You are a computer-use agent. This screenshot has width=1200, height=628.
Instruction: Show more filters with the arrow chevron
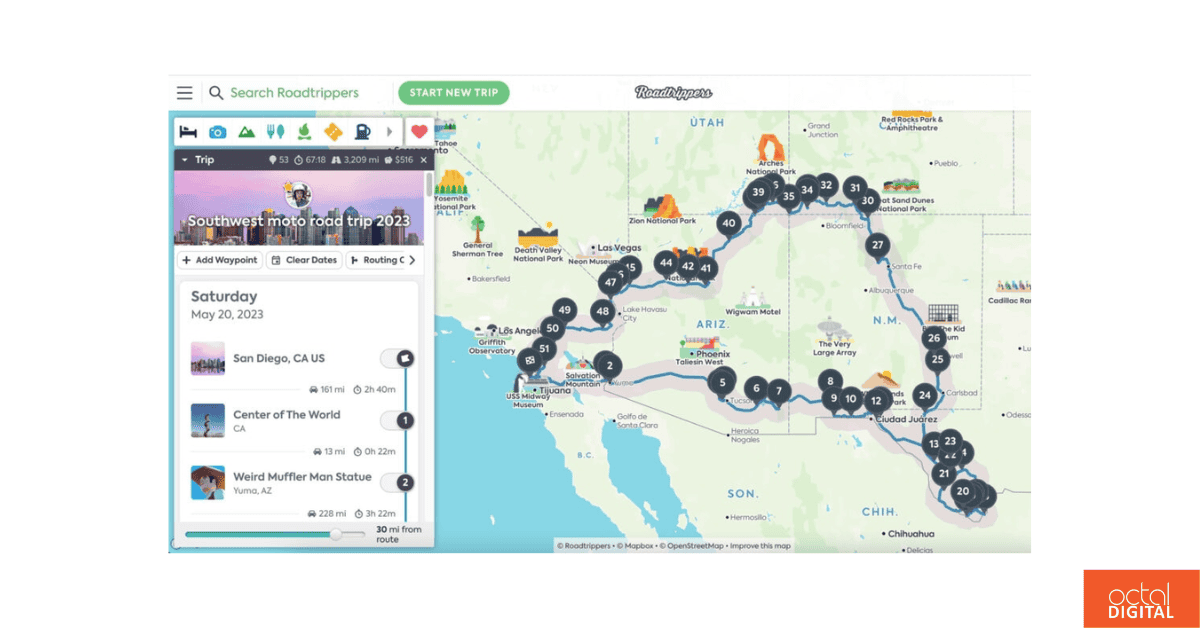coord(390,131)
